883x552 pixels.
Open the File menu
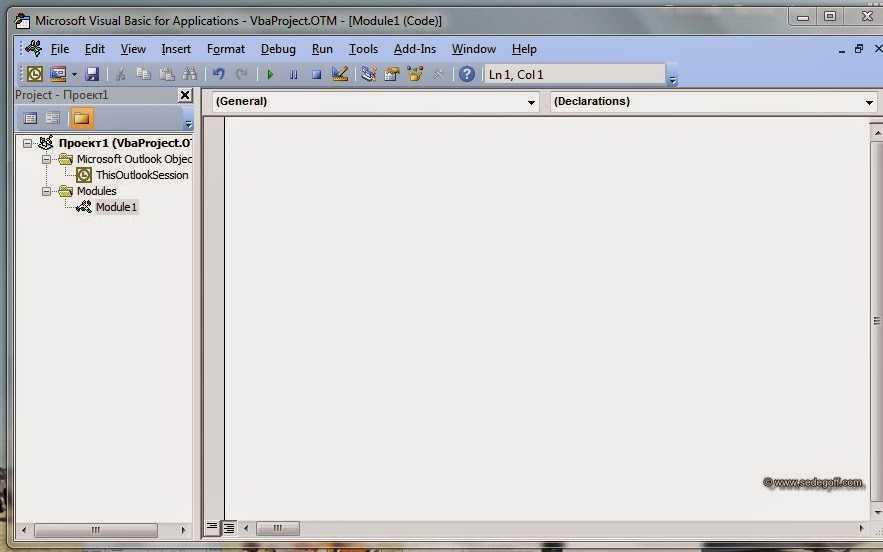(x=60, y=49)
